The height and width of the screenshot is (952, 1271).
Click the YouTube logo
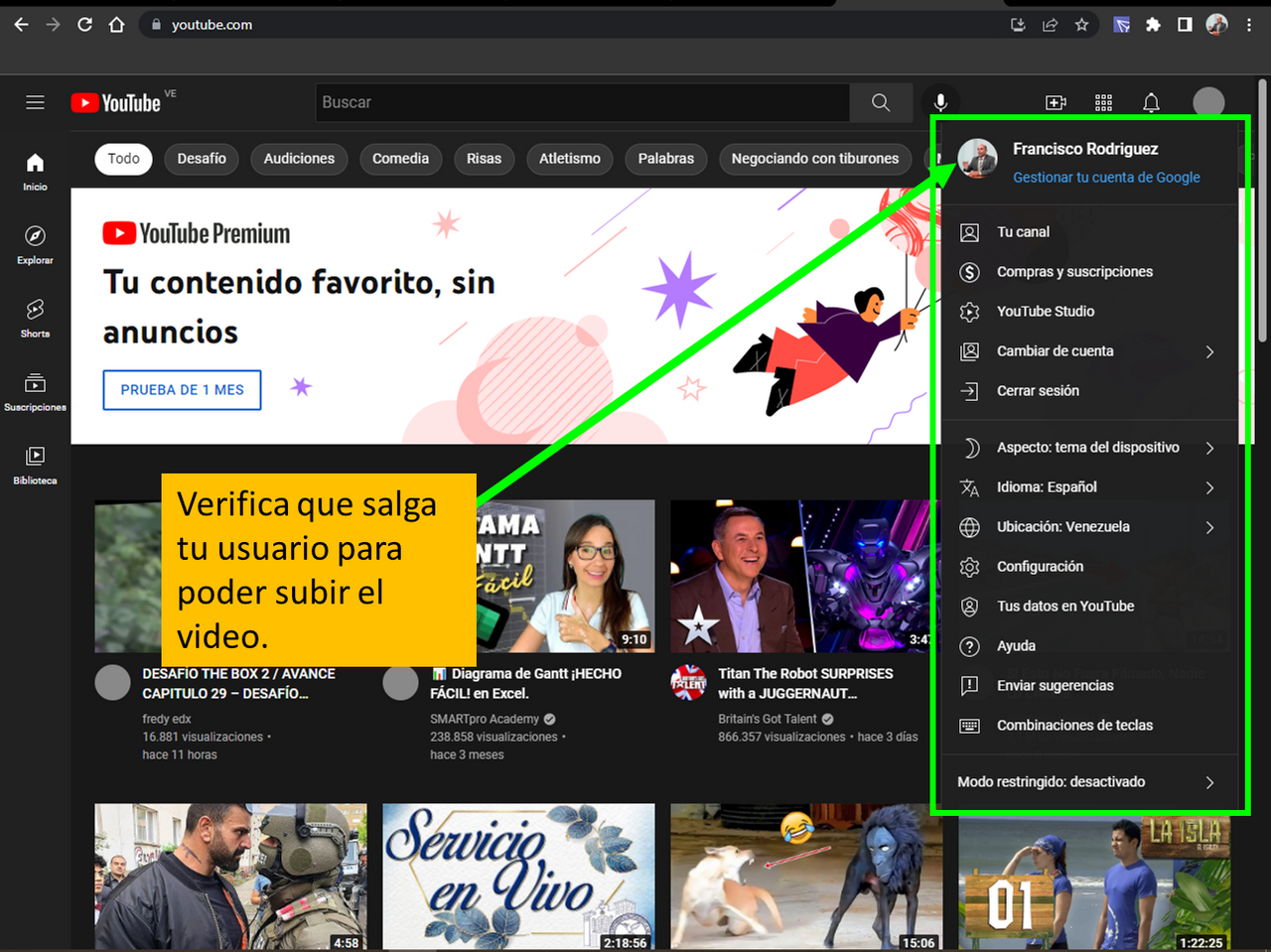coord(116,103)
